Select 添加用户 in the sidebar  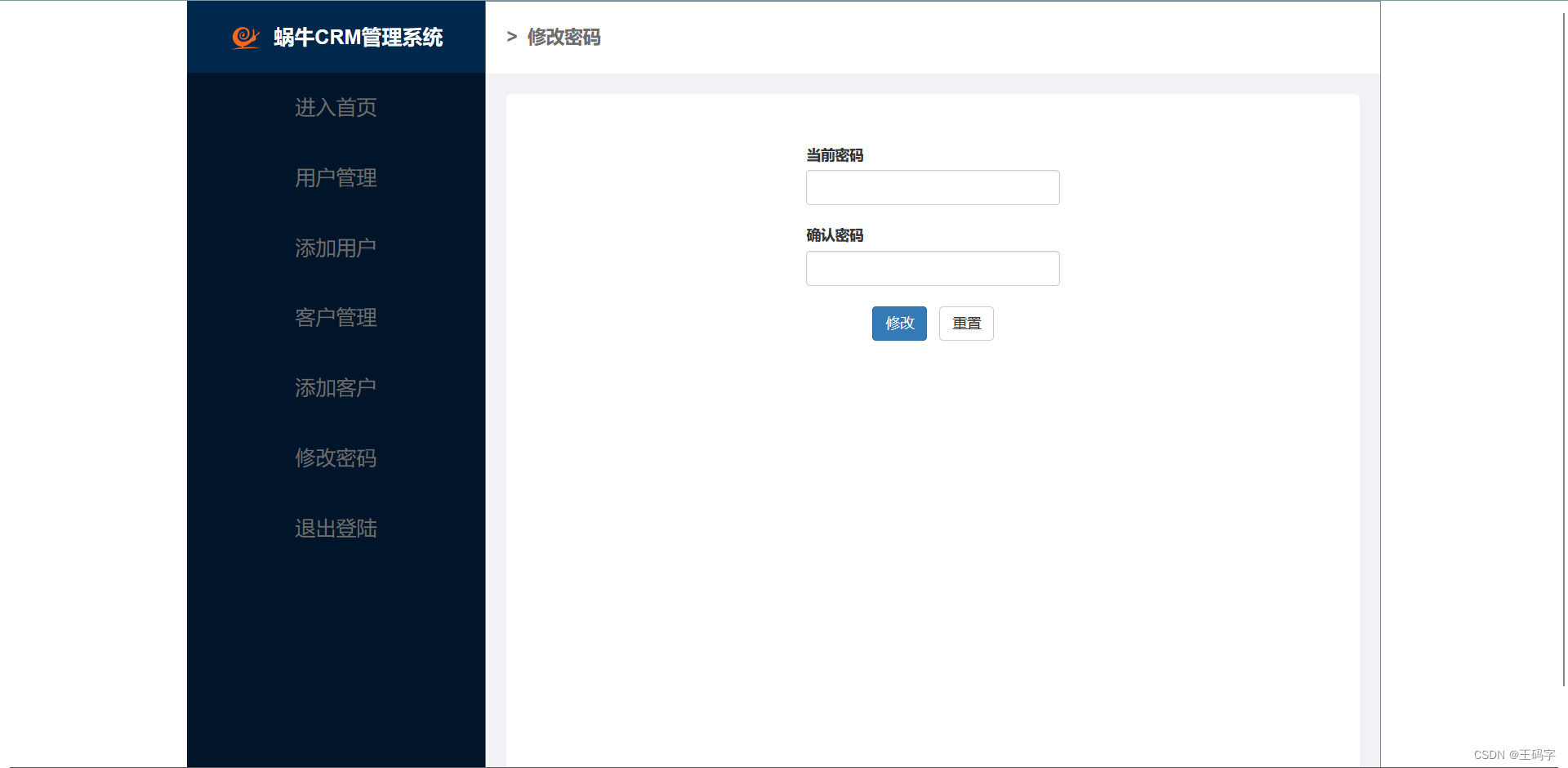coord(336,248)
